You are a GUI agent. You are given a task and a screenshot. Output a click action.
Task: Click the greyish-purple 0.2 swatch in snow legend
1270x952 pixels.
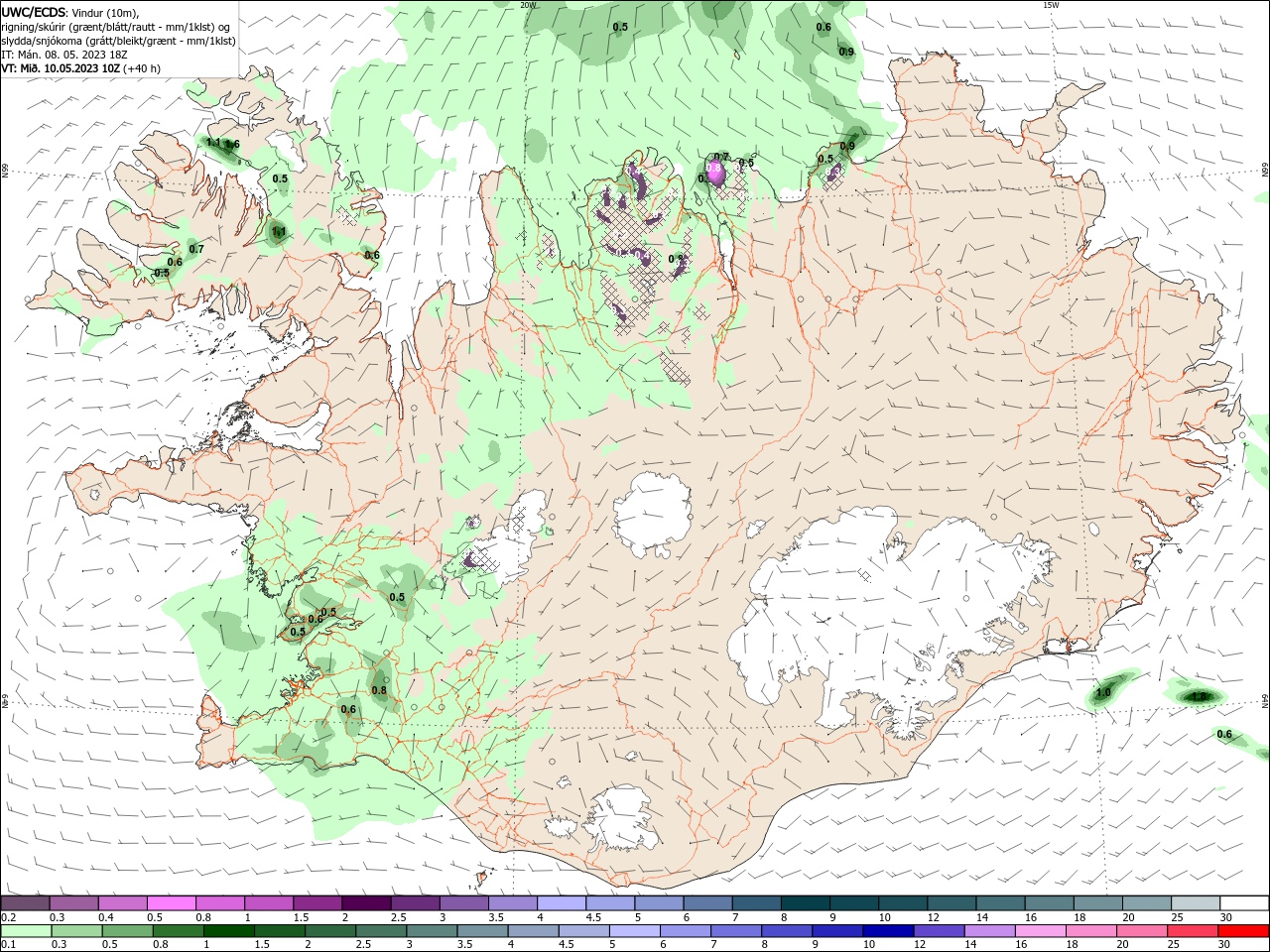coord(25,903)
